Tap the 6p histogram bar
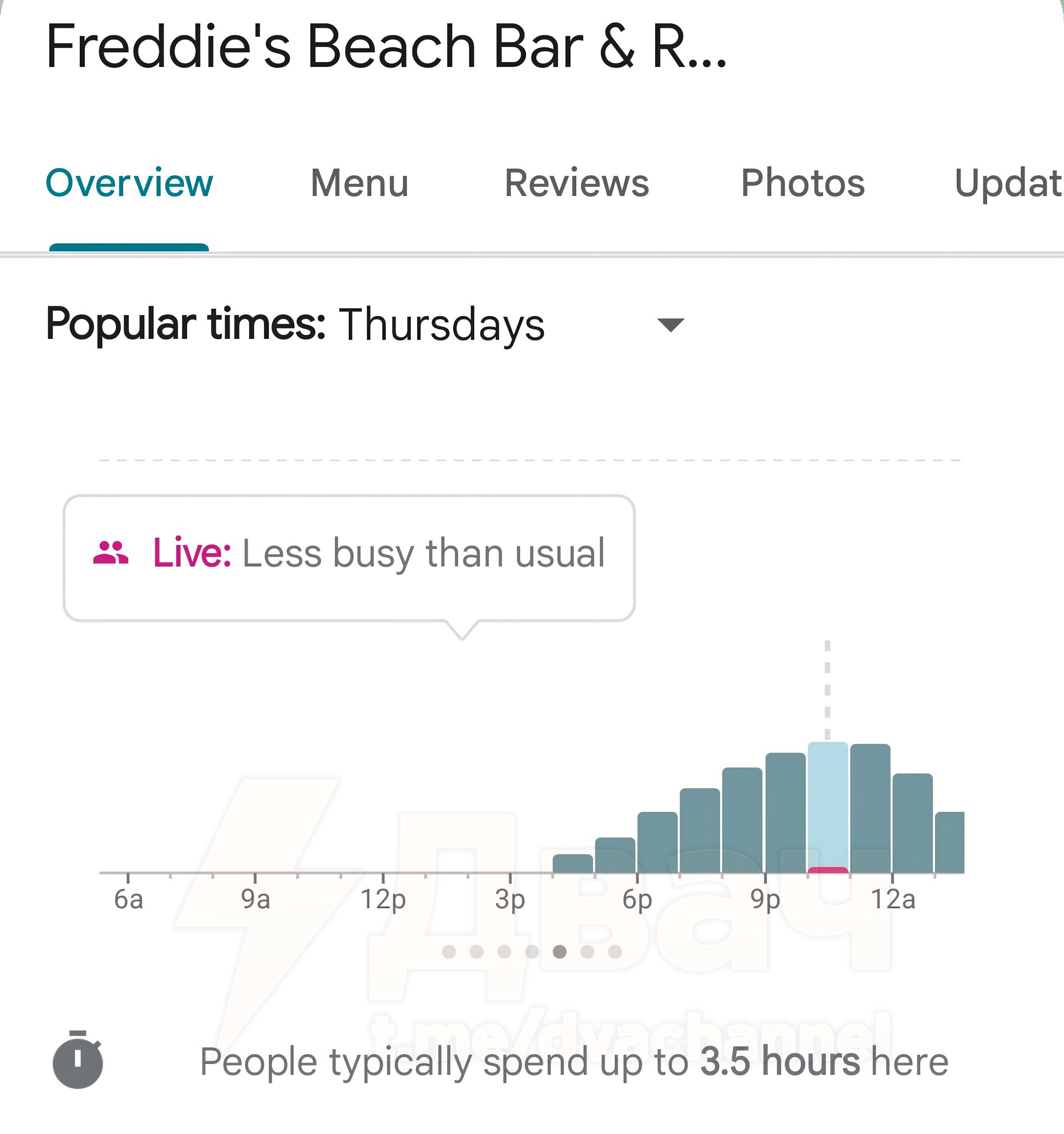 coord(657,842)
